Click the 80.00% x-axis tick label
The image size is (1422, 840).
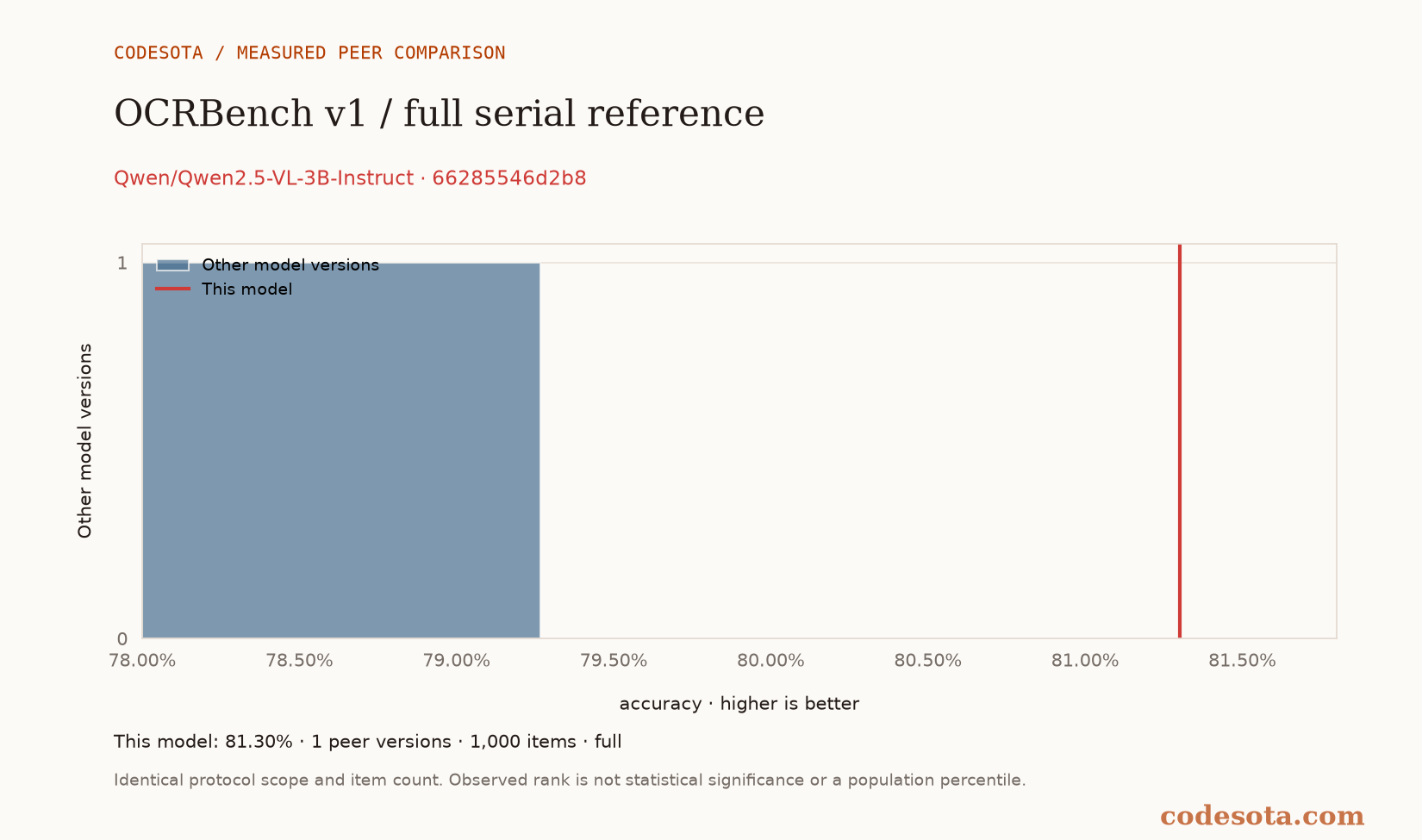[x=770, y=661]
